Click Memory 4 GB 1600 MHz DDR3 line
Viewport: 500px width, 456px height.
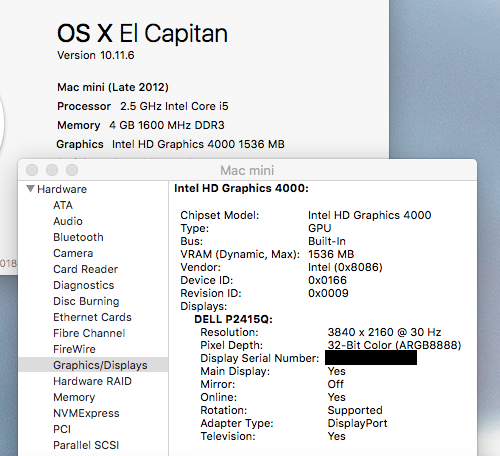click(141, 125)
